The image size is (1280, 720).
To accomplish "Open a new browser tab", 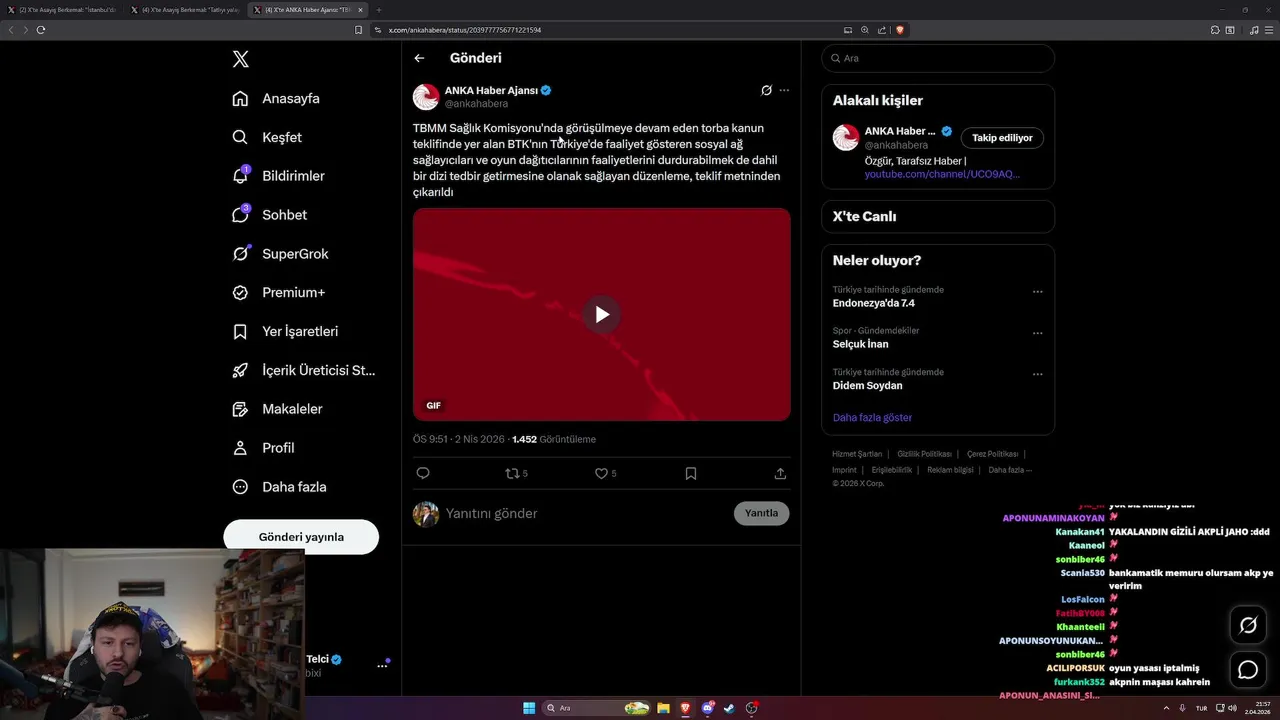I will pos(378,10).
